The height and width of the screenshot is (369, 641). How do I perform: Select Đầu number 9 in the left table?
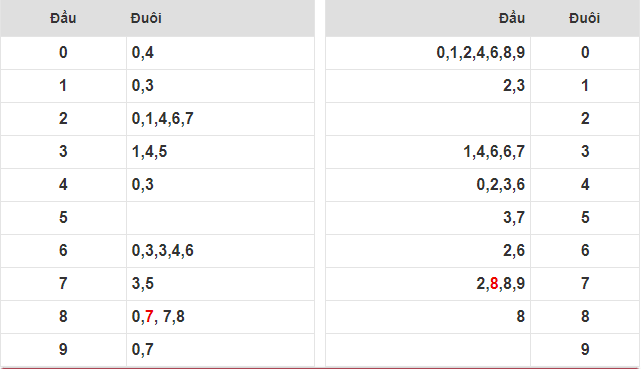tap(63, 350)
